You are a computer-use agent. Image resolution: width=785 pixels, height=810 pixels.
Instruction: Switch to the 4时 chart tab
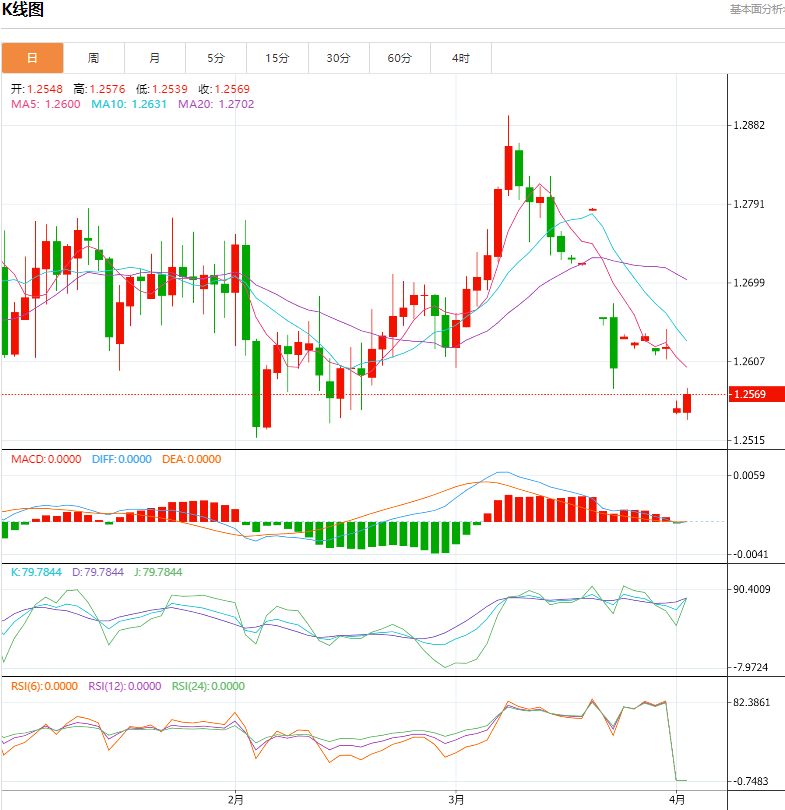tap(460, 58)
